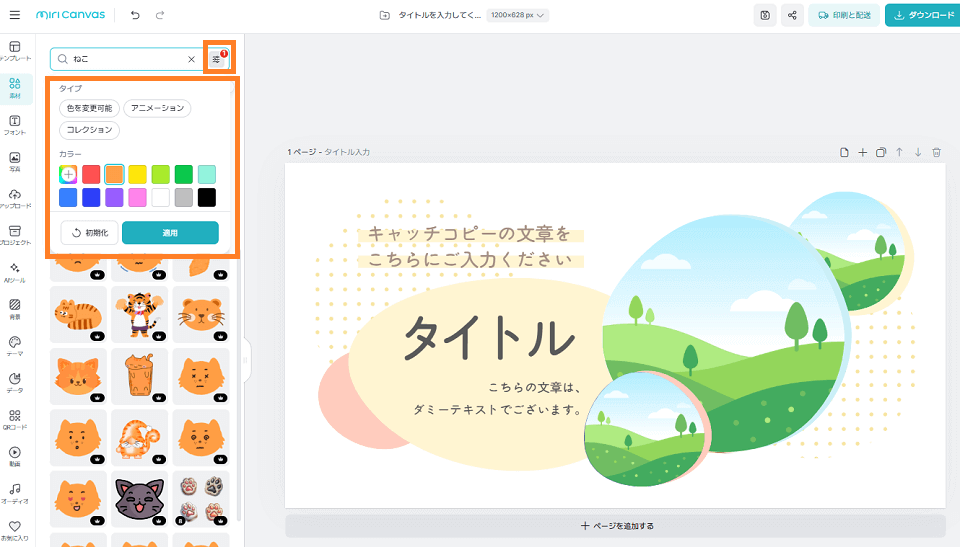The width and height of the screenshot is (960, 547).
Task: Add a new page with the plus icon
Action: [x=862, y=152]
